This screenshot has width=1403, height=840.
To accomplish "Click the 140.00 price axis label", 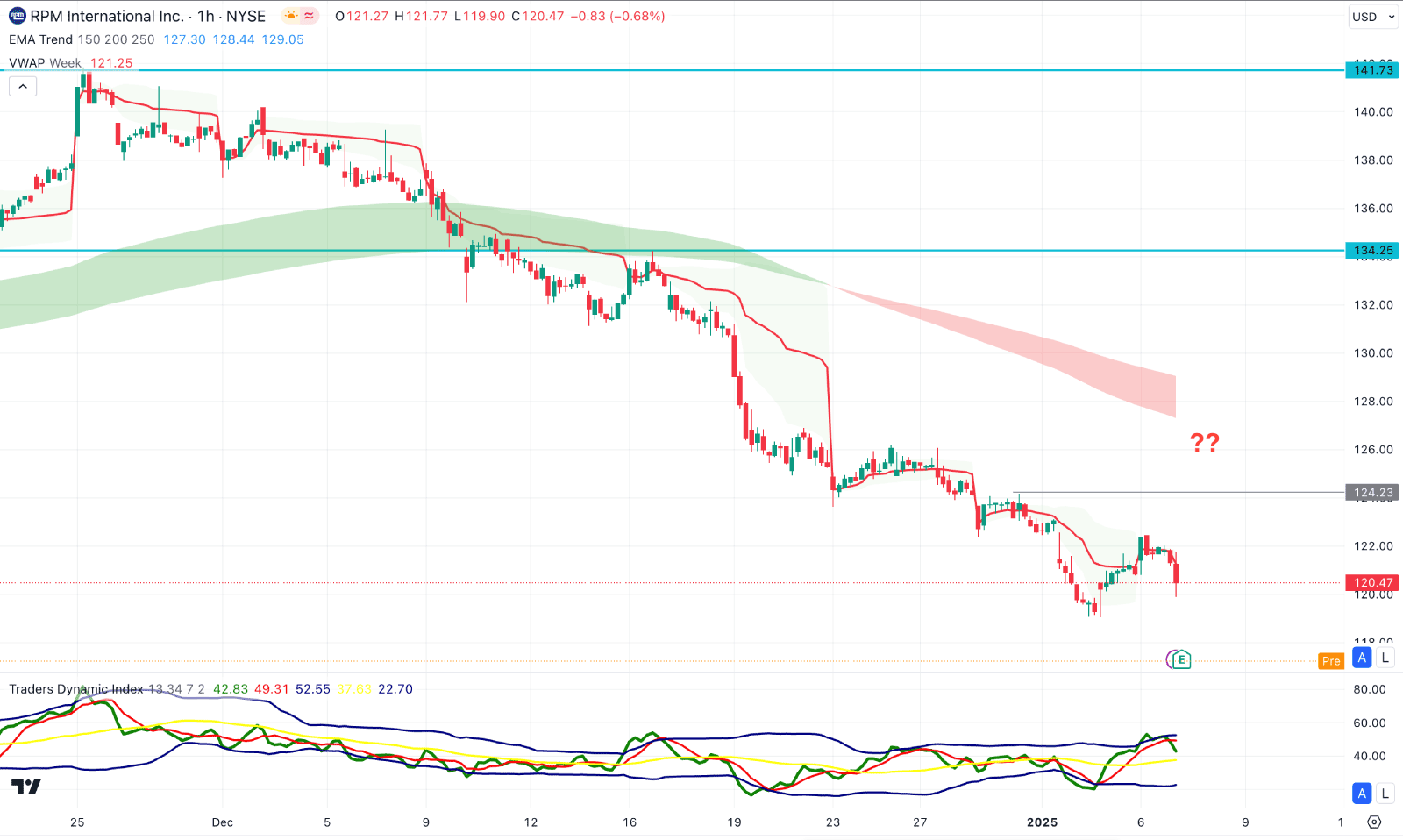I will 1373,111.
